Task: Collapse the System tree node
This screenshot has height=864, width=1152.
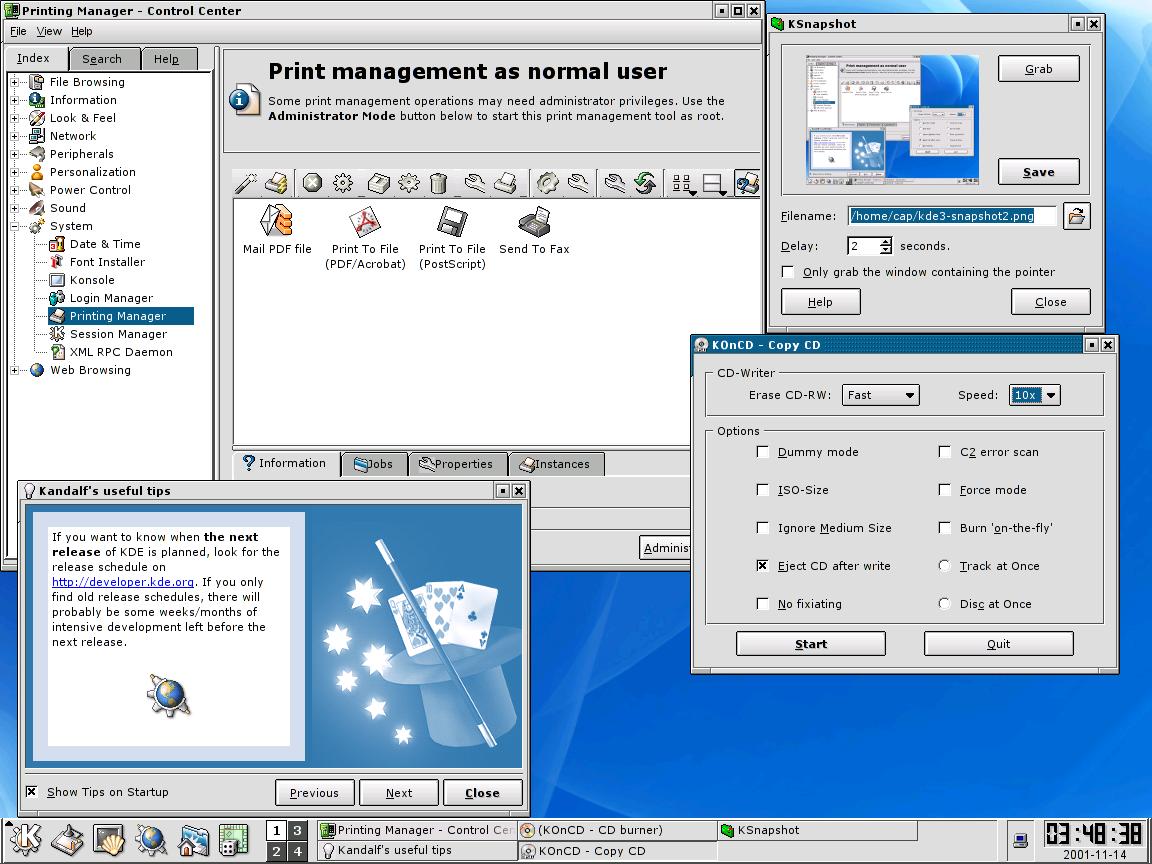Action: tap(14, 226)
